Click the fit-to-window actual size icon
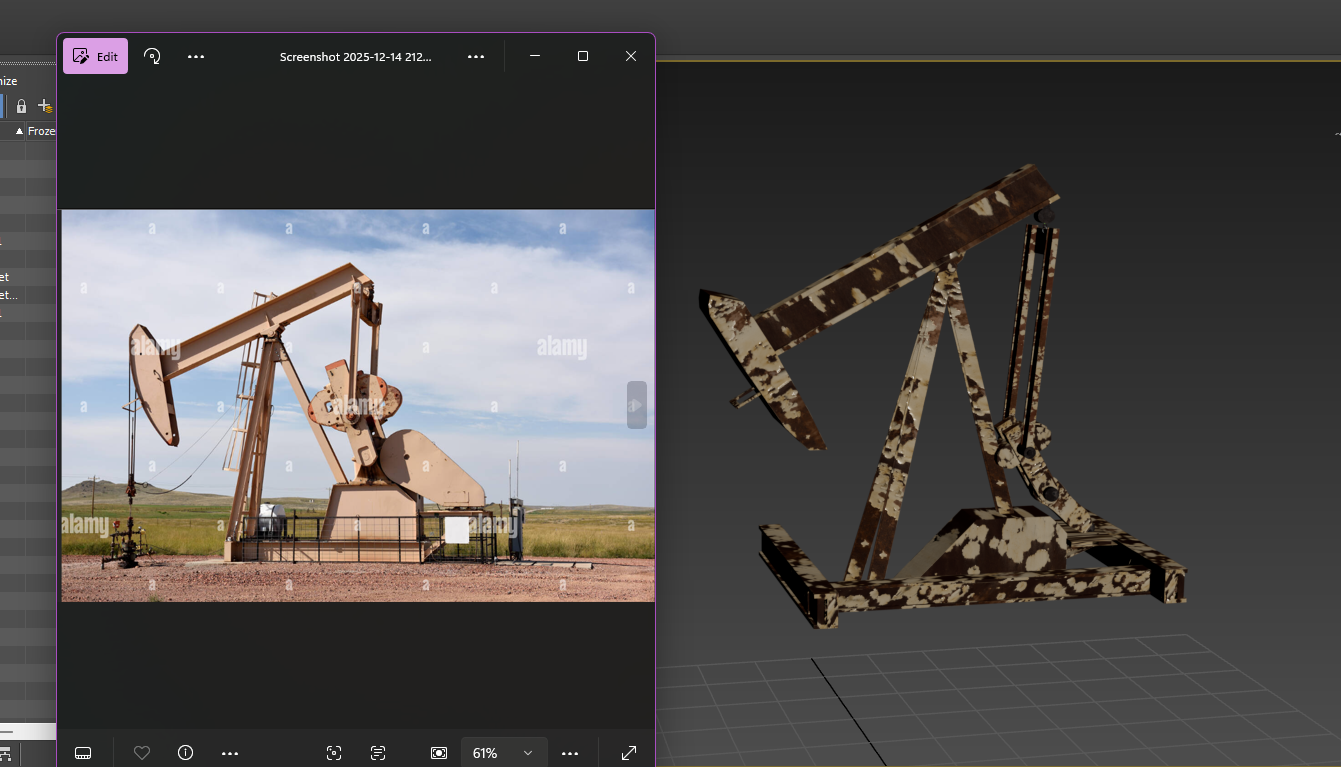The image size is (1341, 767). pos(439,753)
